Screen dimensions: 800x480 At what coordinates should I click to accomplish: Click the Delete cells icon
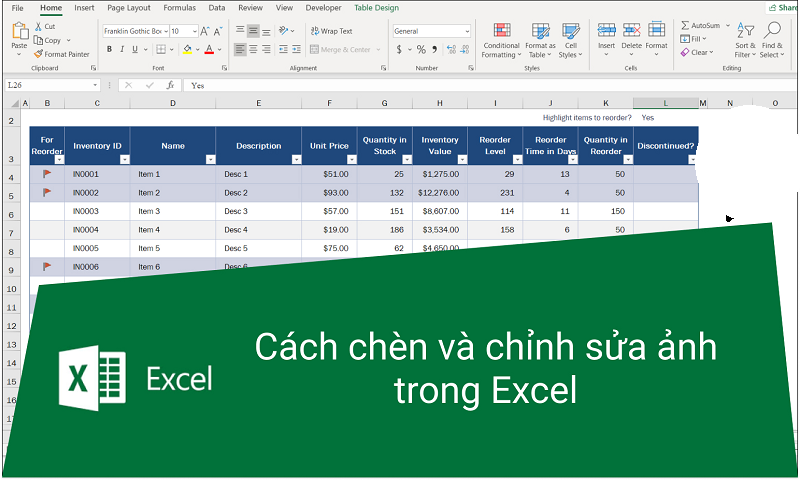[631, 31]
